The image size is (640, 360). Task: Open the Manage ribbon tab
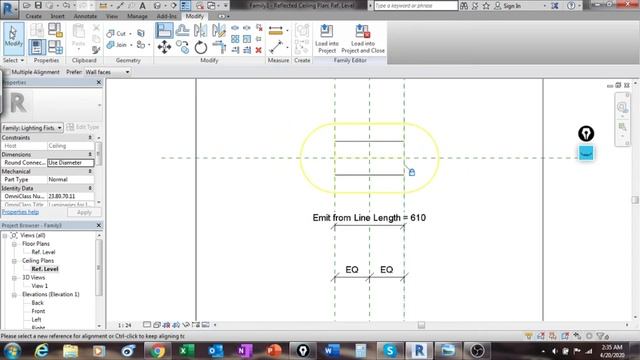[x=137, y=16]
